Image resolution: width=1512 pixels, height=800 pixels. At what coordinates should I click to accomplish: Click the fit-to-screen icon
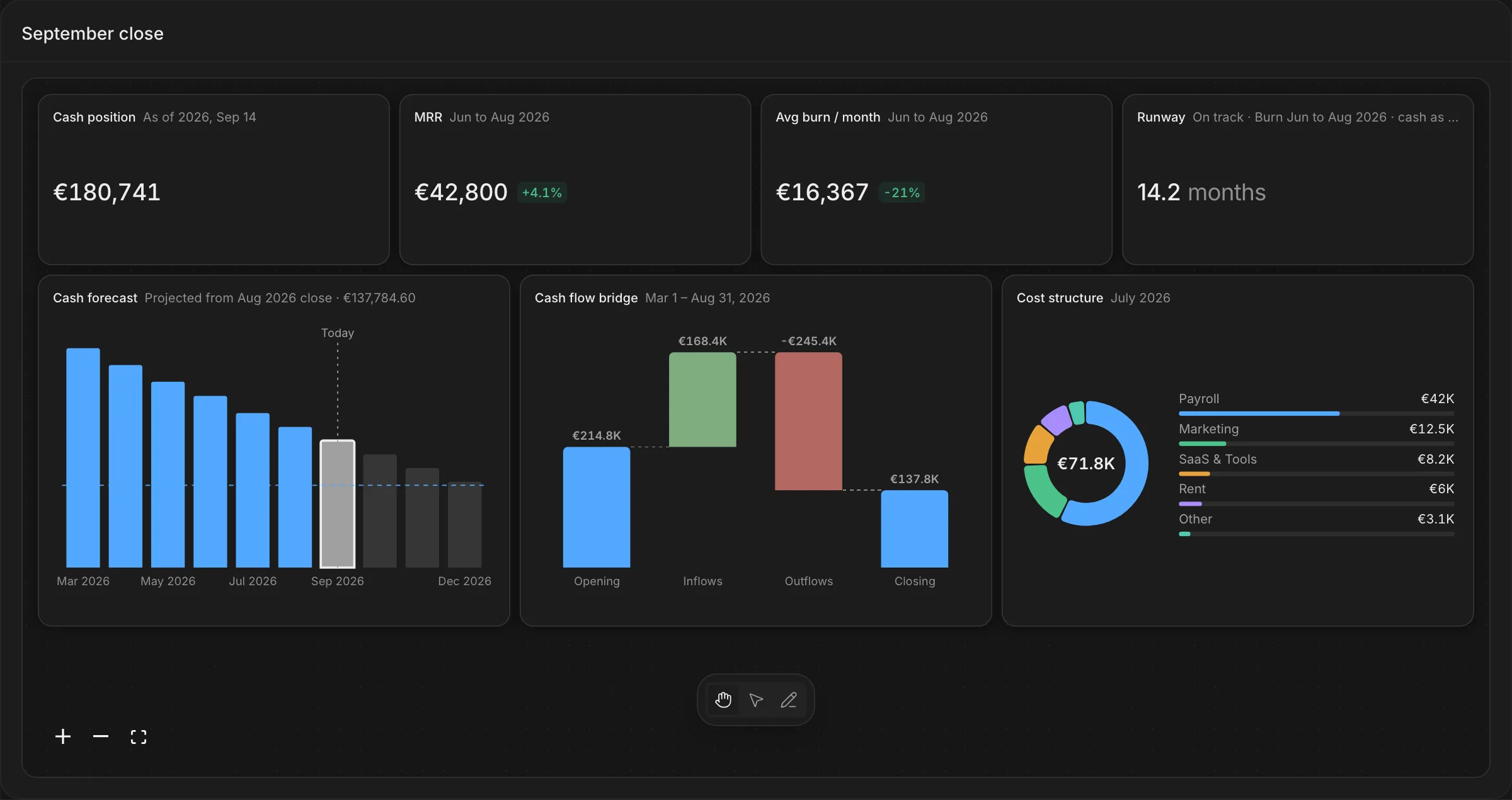(139, 736)
